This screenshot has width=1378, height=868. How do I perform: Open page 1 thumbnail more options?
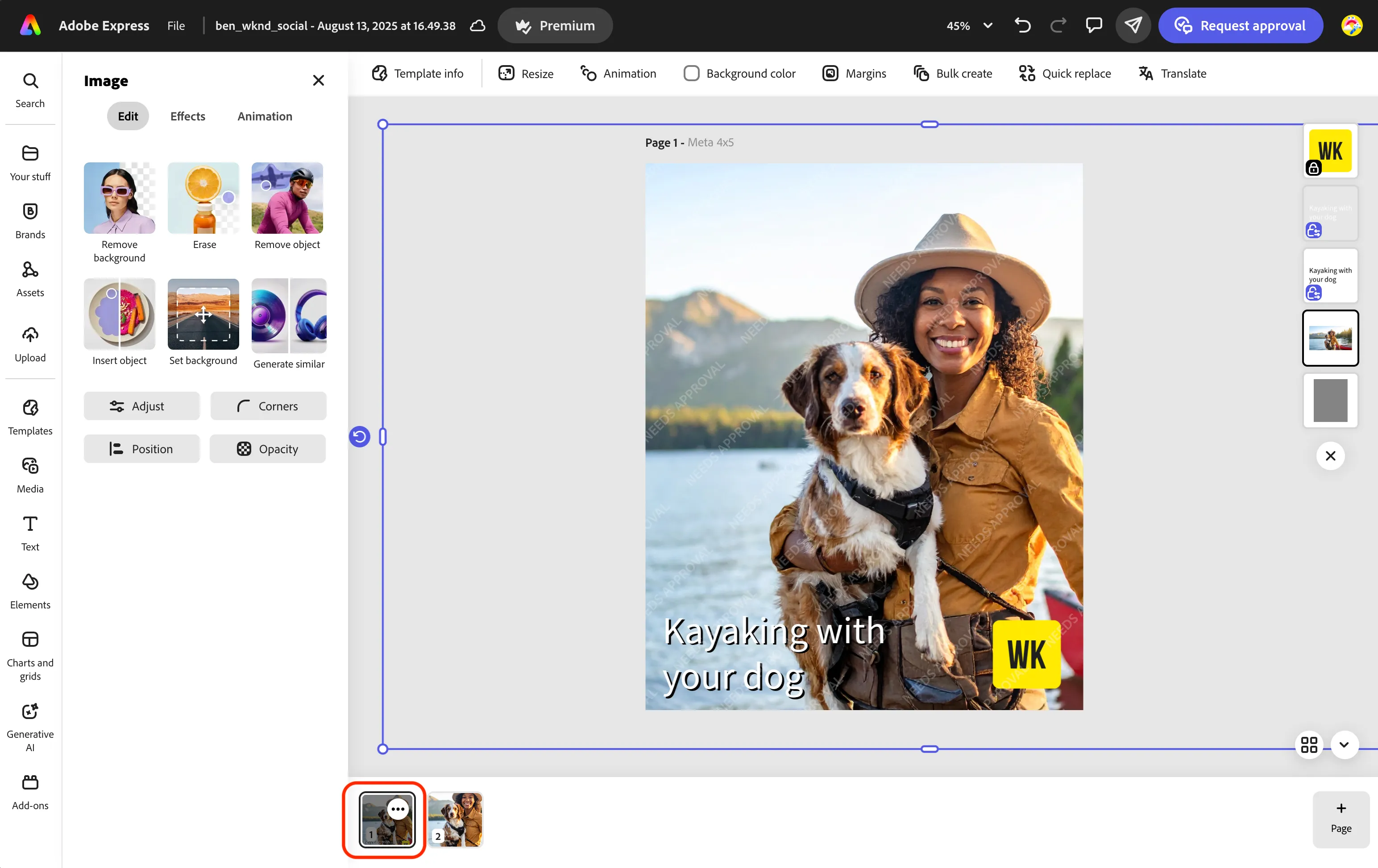(x=398, y=809)
